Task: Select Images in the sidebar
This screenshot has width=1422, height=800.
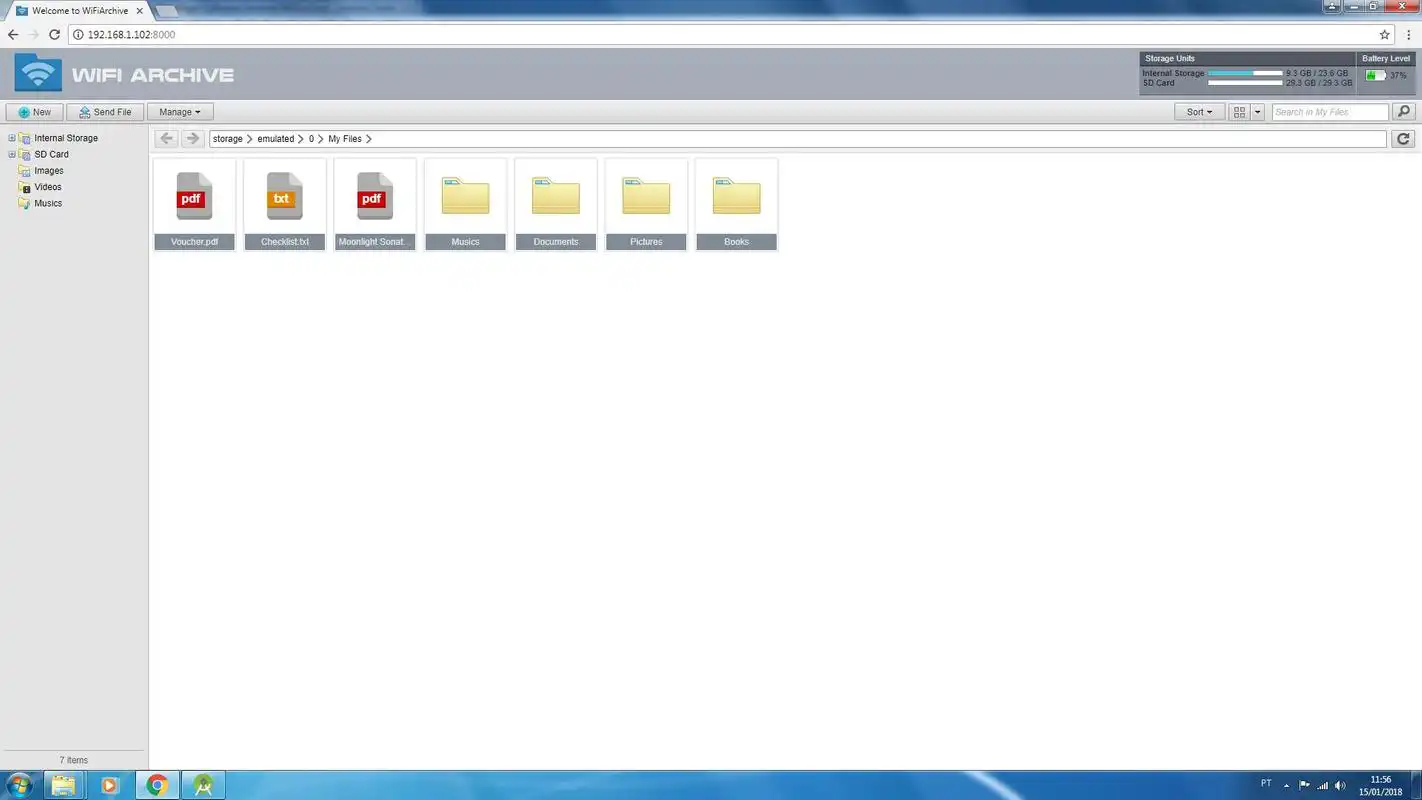Action: pos(49,171)
